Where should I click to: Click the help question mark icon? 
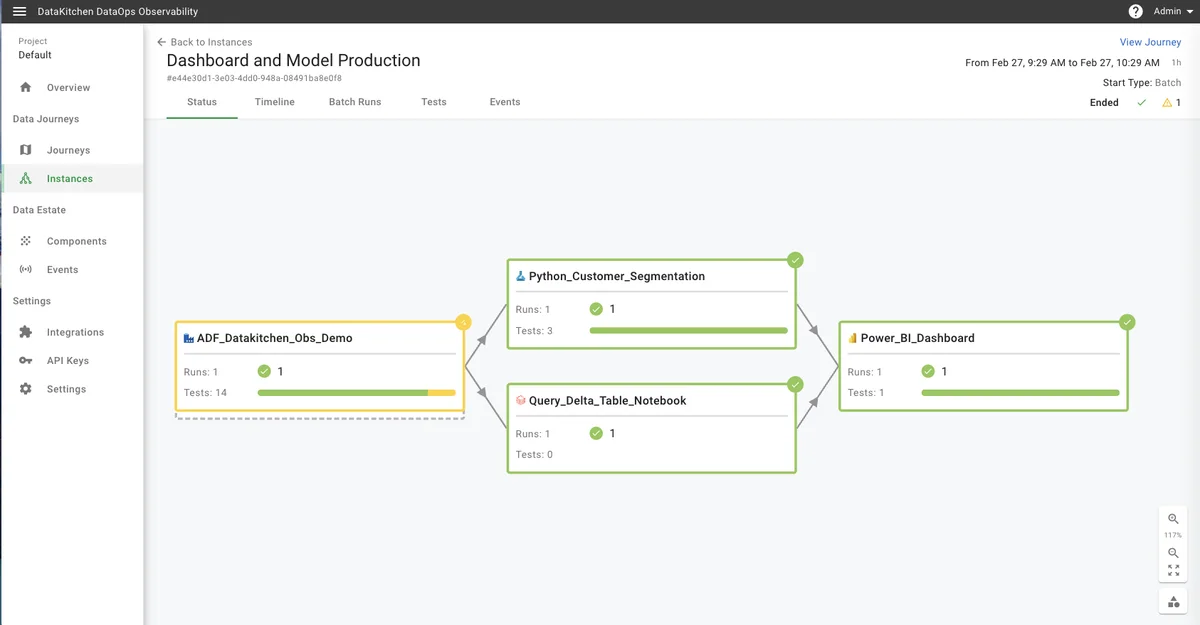pyautogui.click(x=1135, y=12)
